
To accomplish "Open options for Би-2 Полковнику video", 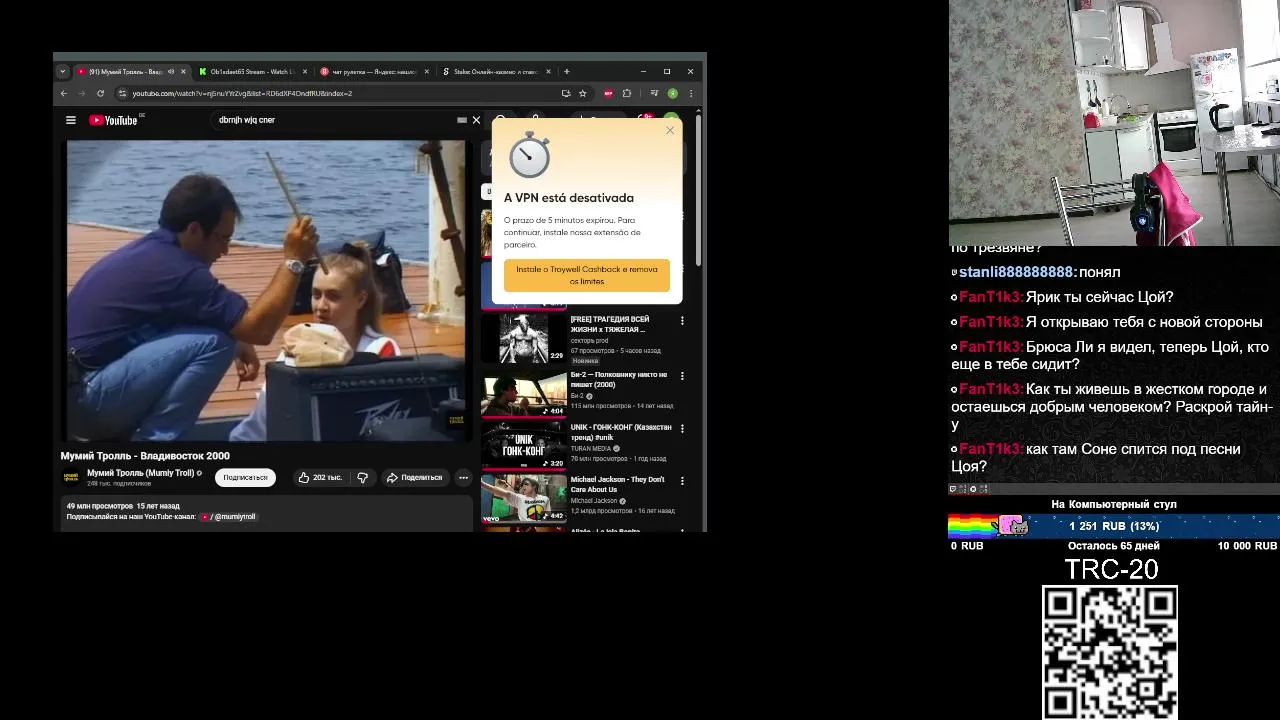I will 682,376.
